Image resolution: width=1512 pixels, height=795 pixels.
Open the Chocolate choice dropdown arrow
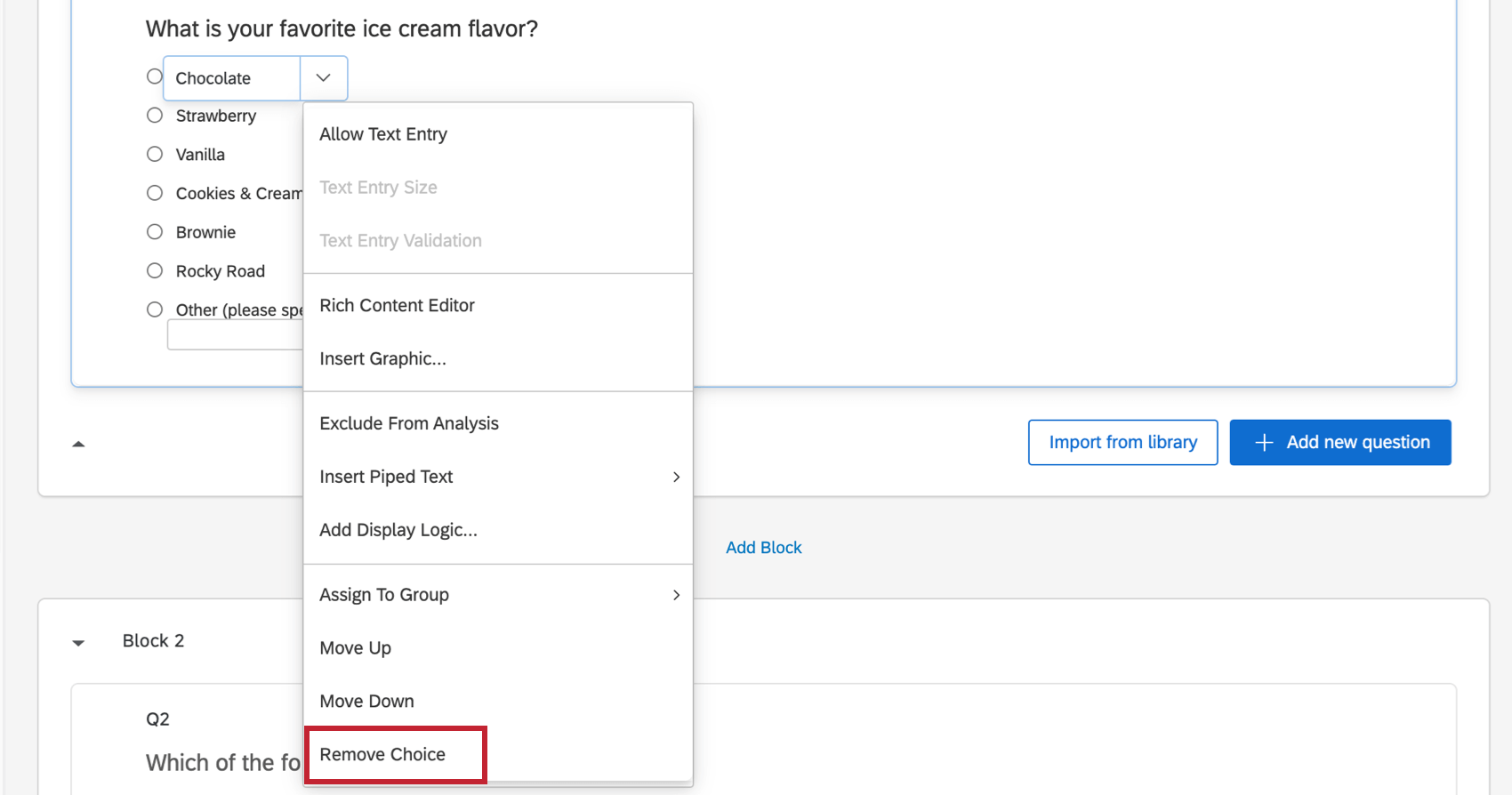[x=323, y=78]
